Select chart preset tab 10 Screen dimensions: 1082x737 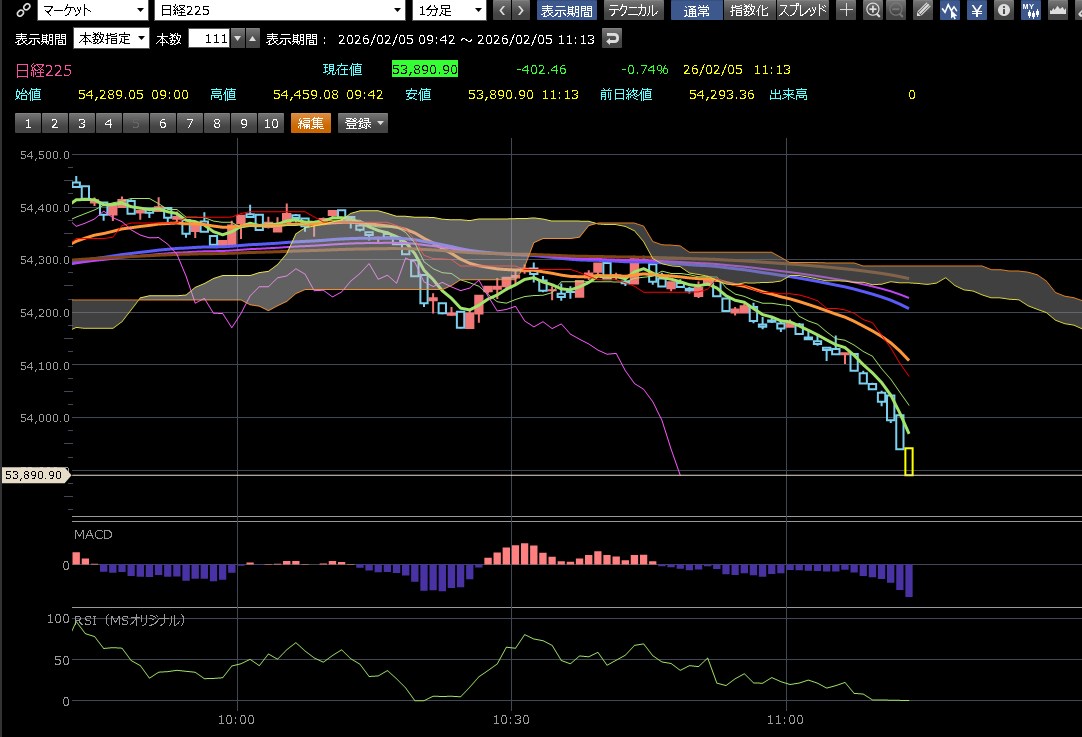270,123
